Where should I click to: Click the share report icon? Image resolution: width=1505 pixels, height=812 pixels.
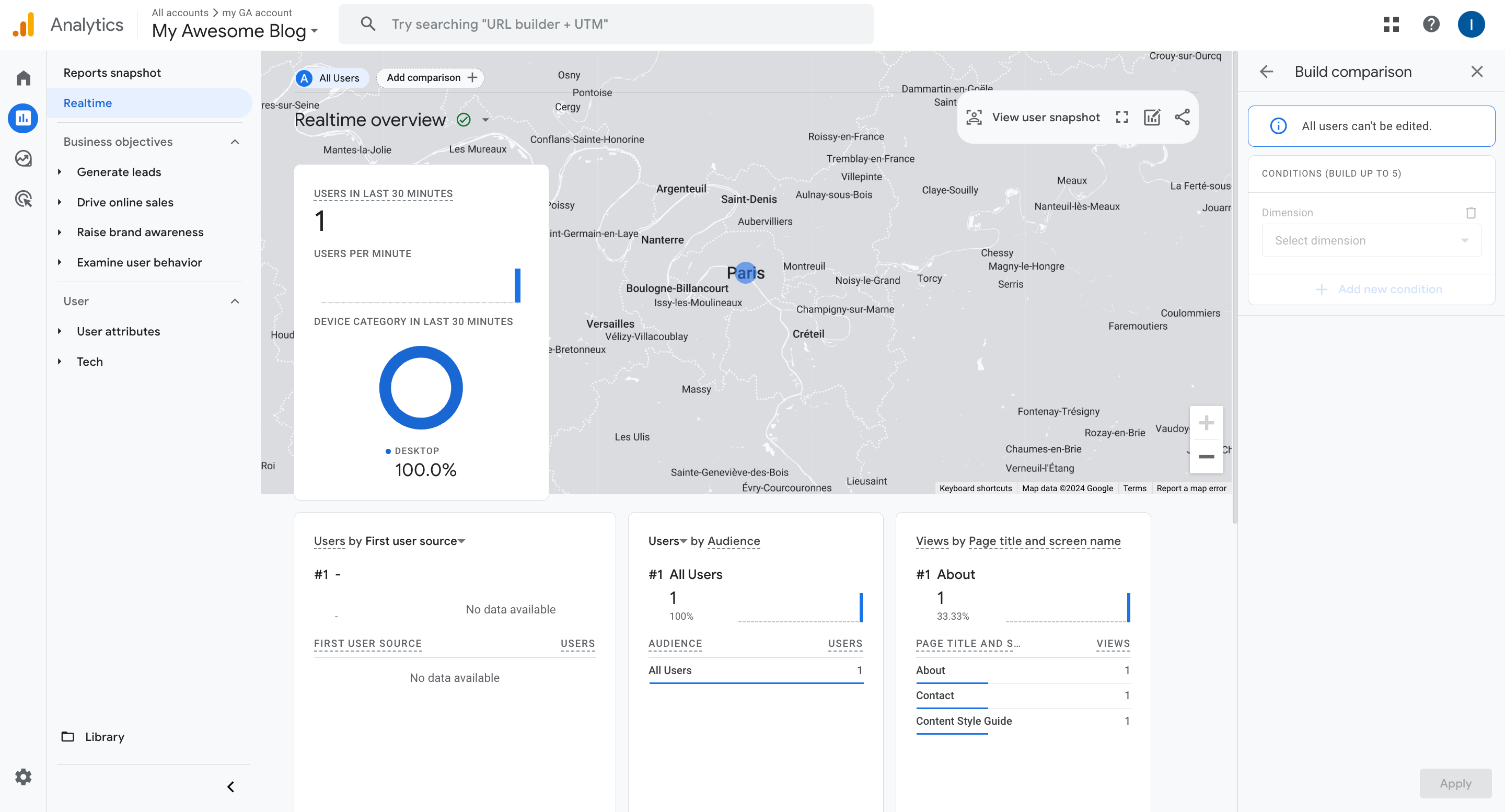1182,117
